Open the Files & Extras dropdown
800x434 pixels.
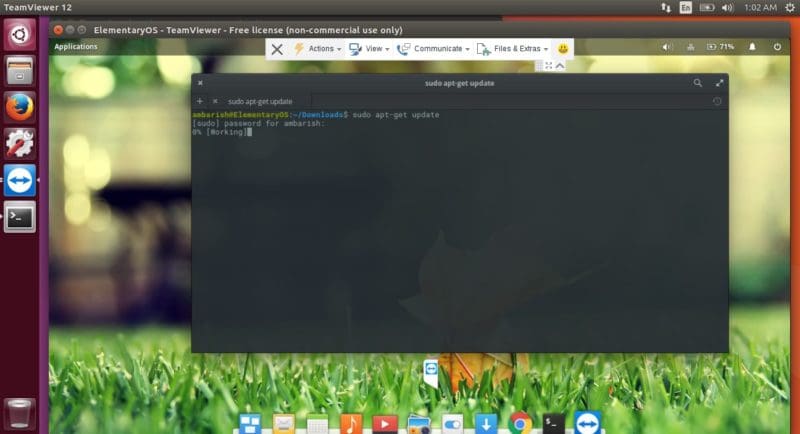tap(513, 49)
